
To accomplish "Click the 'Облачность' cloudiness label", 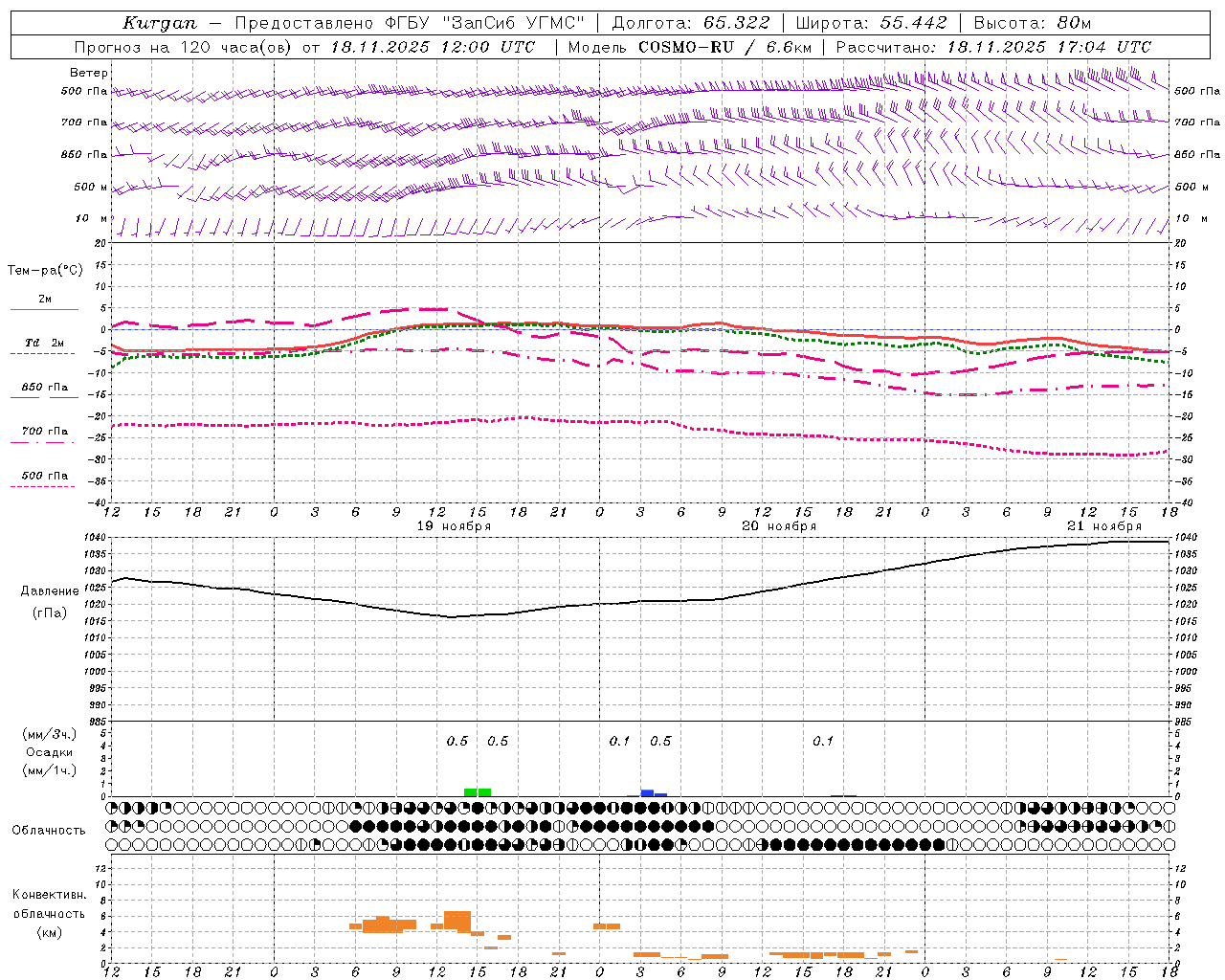I will pos(49,831).
